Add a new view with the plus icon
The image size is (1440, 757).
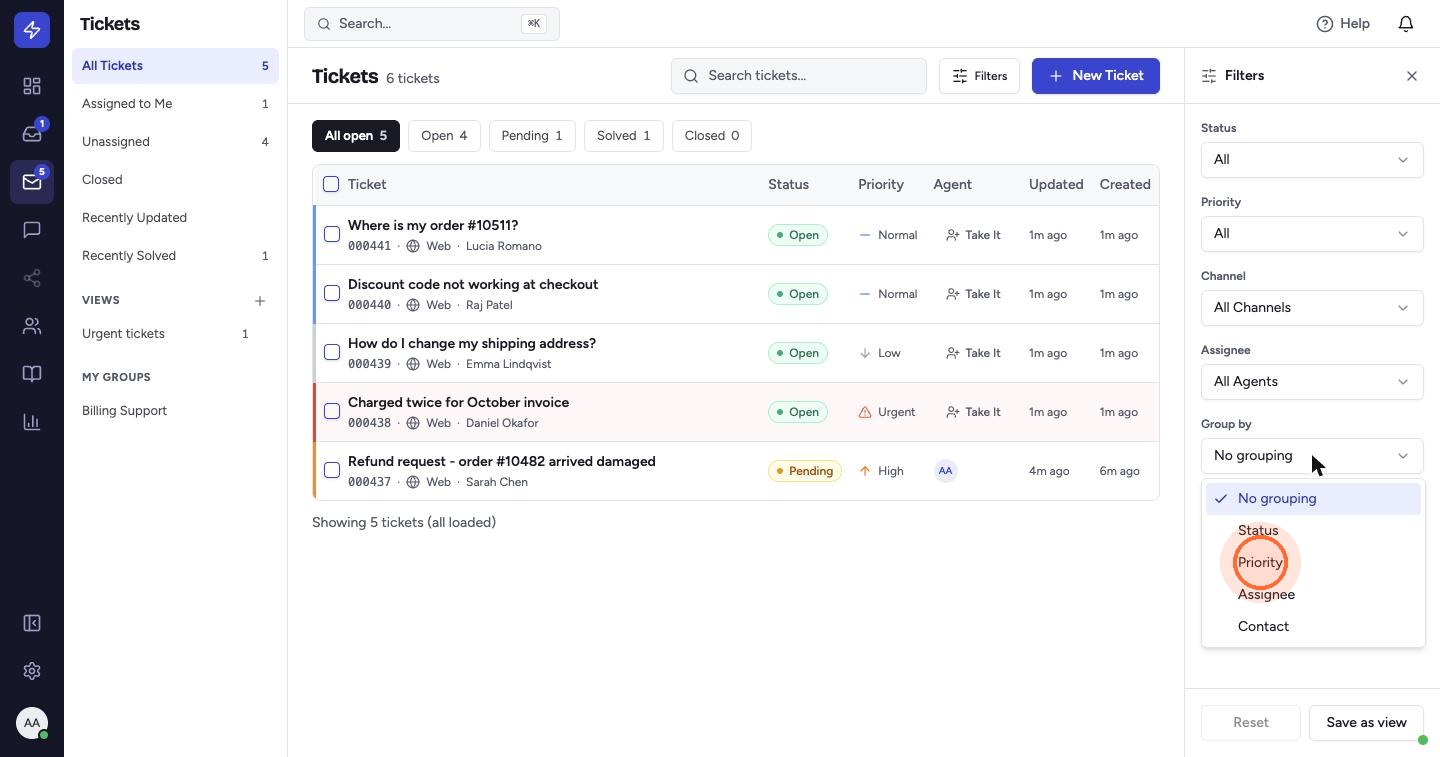tap(260, 300)
